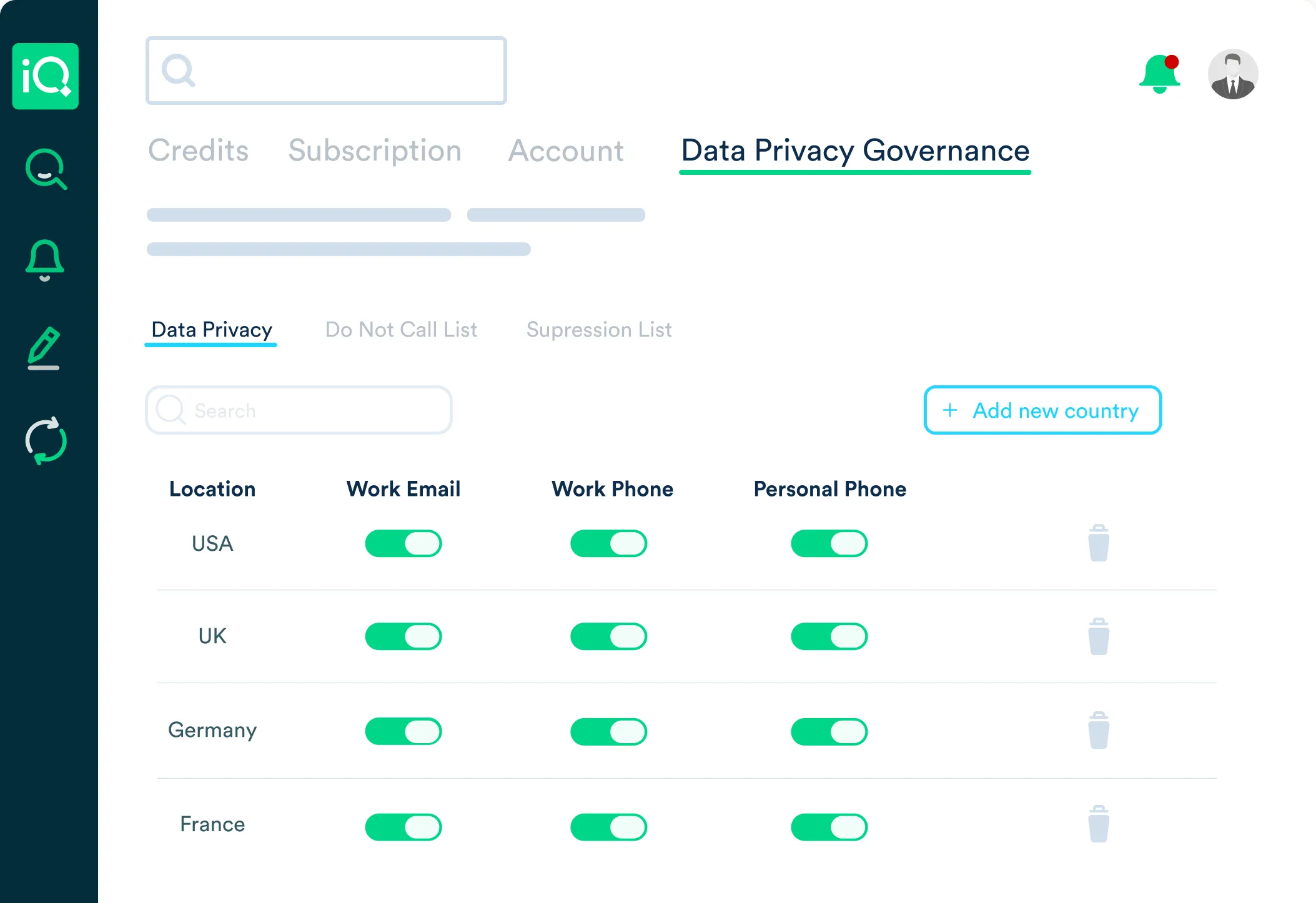Turn off Work Email for France
The image size is (1316, 903).
tap(403, 826)
